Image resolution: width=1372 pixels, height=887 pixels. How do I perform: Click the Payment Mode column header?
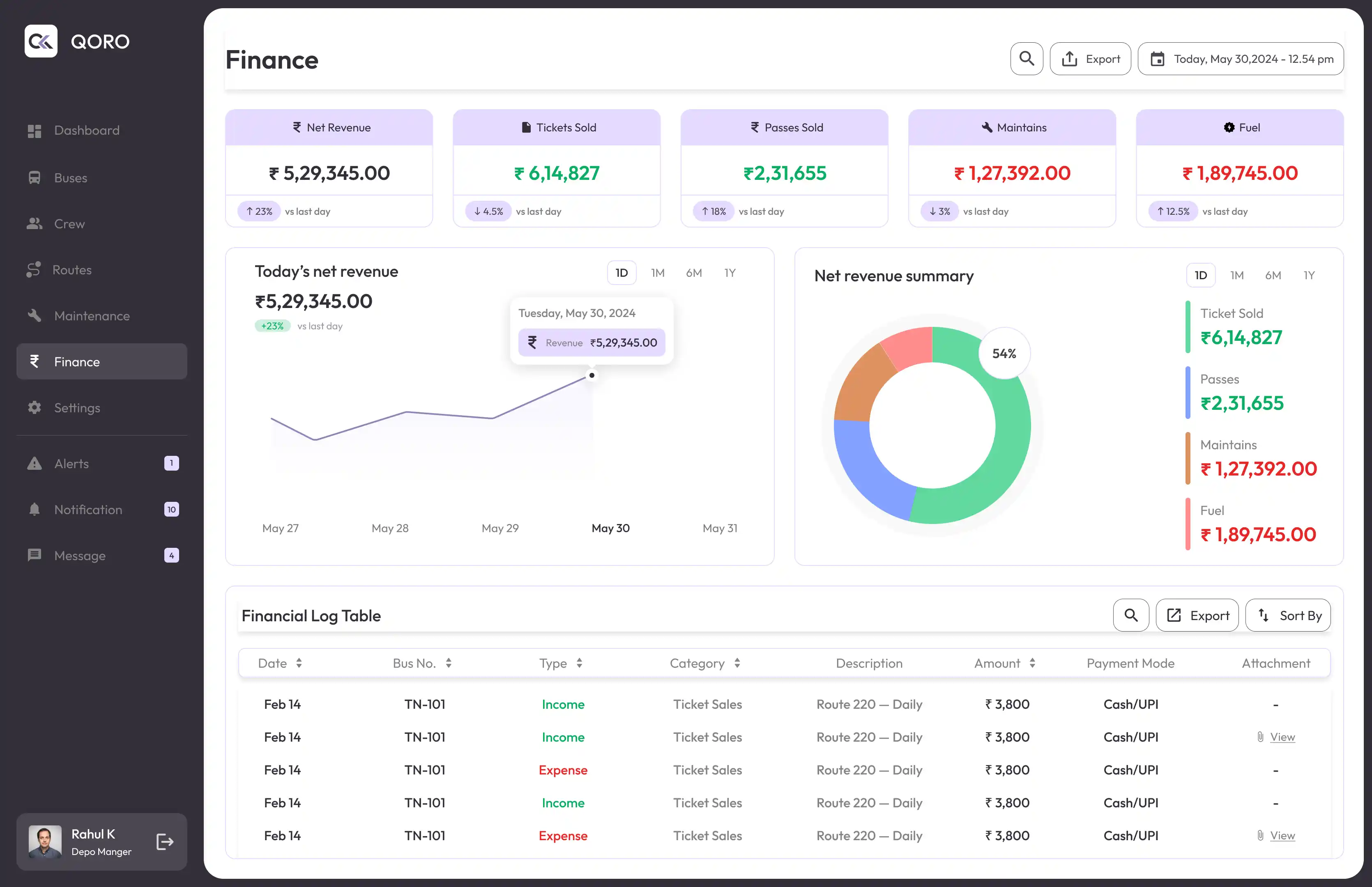(1130, 664)
